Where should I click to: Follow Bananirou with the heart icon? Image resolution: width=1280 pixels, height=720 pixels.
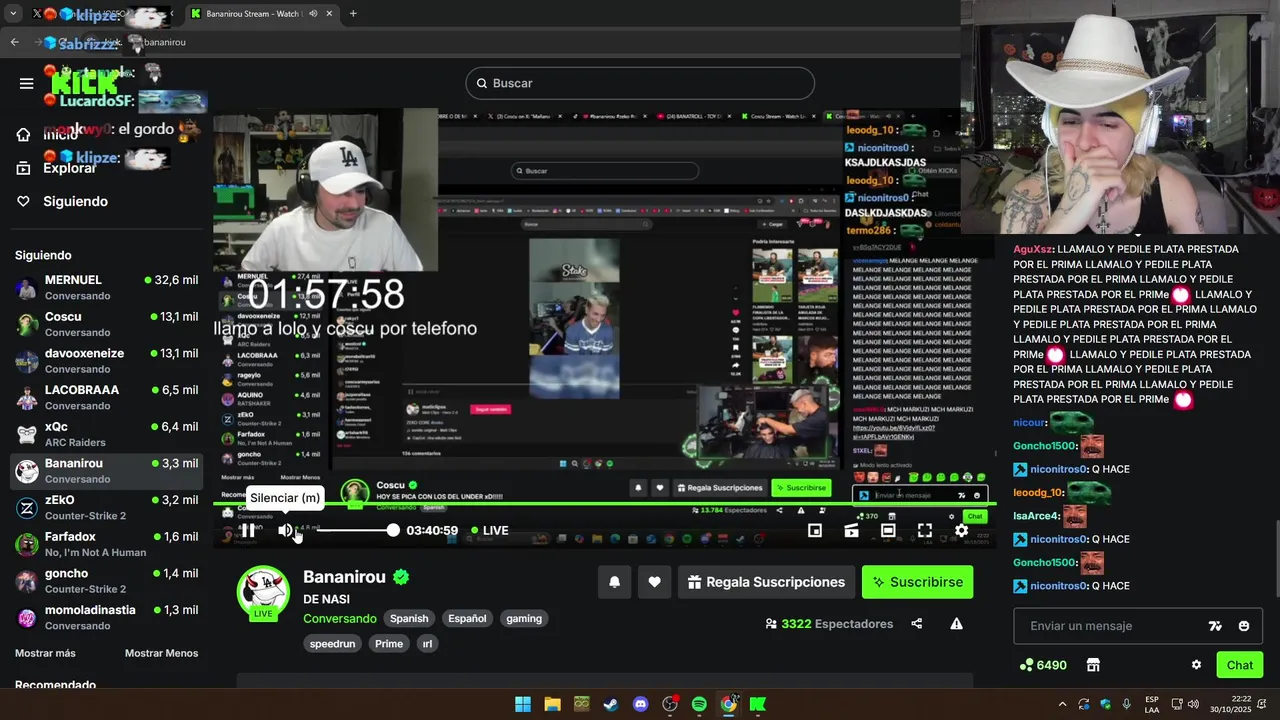click(x=654, y=582)
